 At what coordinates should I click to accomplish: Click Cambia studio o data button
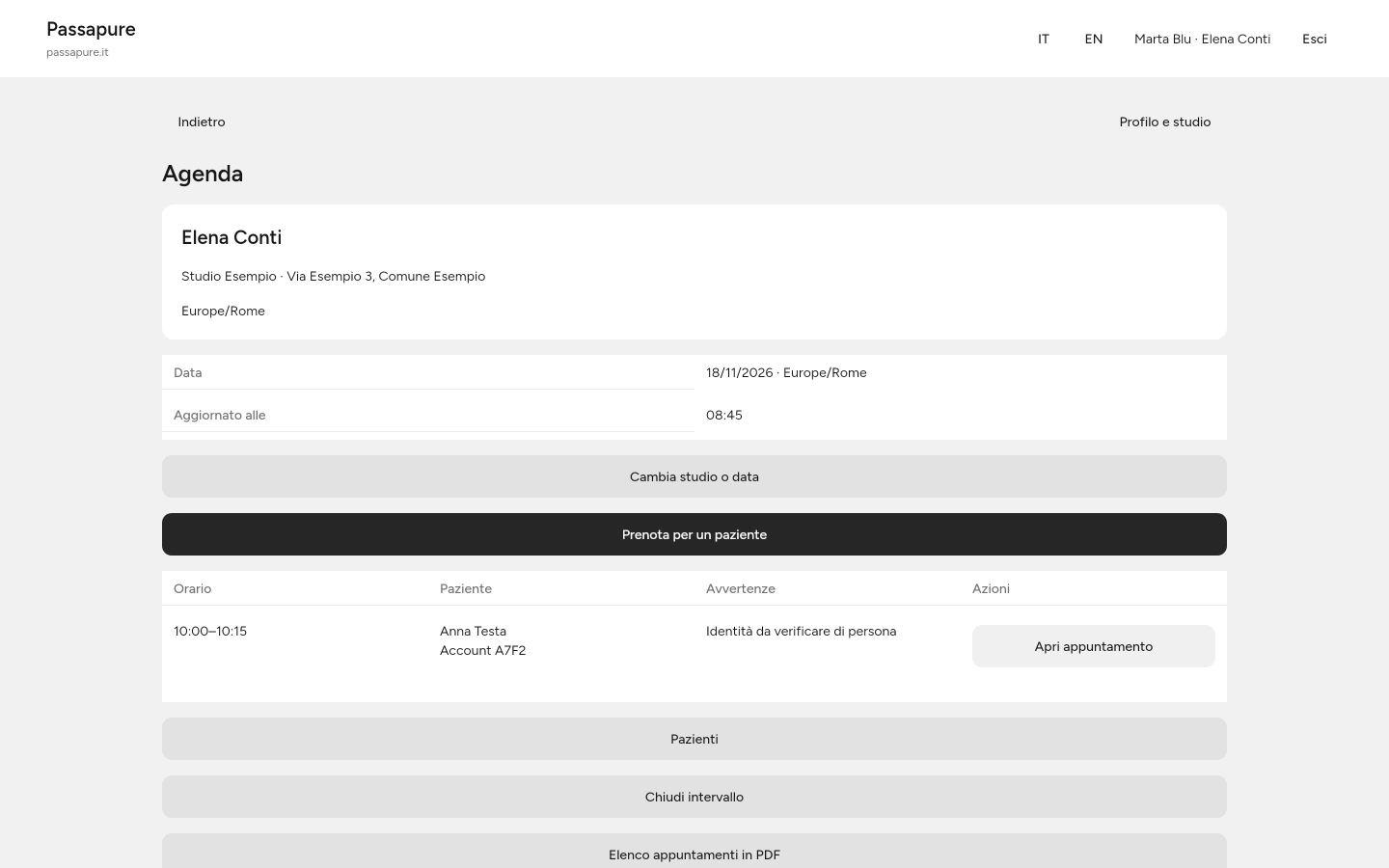pyautogui.click(x=694, y=476)
